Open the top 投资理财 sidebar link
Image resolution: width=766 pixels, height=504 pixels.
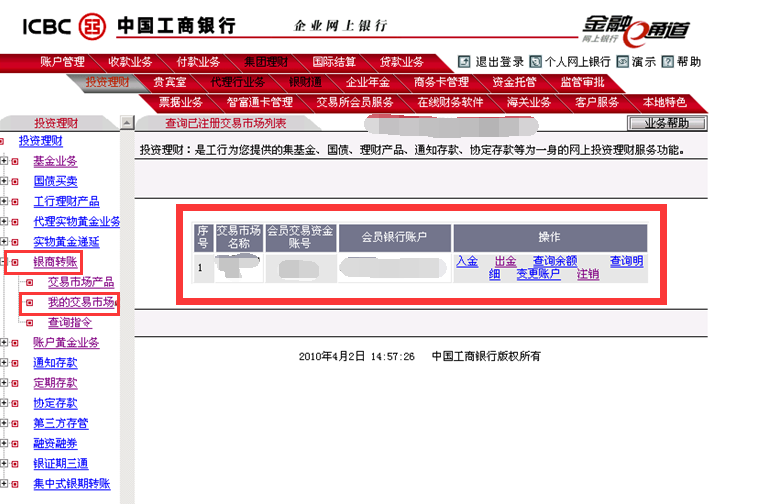(41, 141)
